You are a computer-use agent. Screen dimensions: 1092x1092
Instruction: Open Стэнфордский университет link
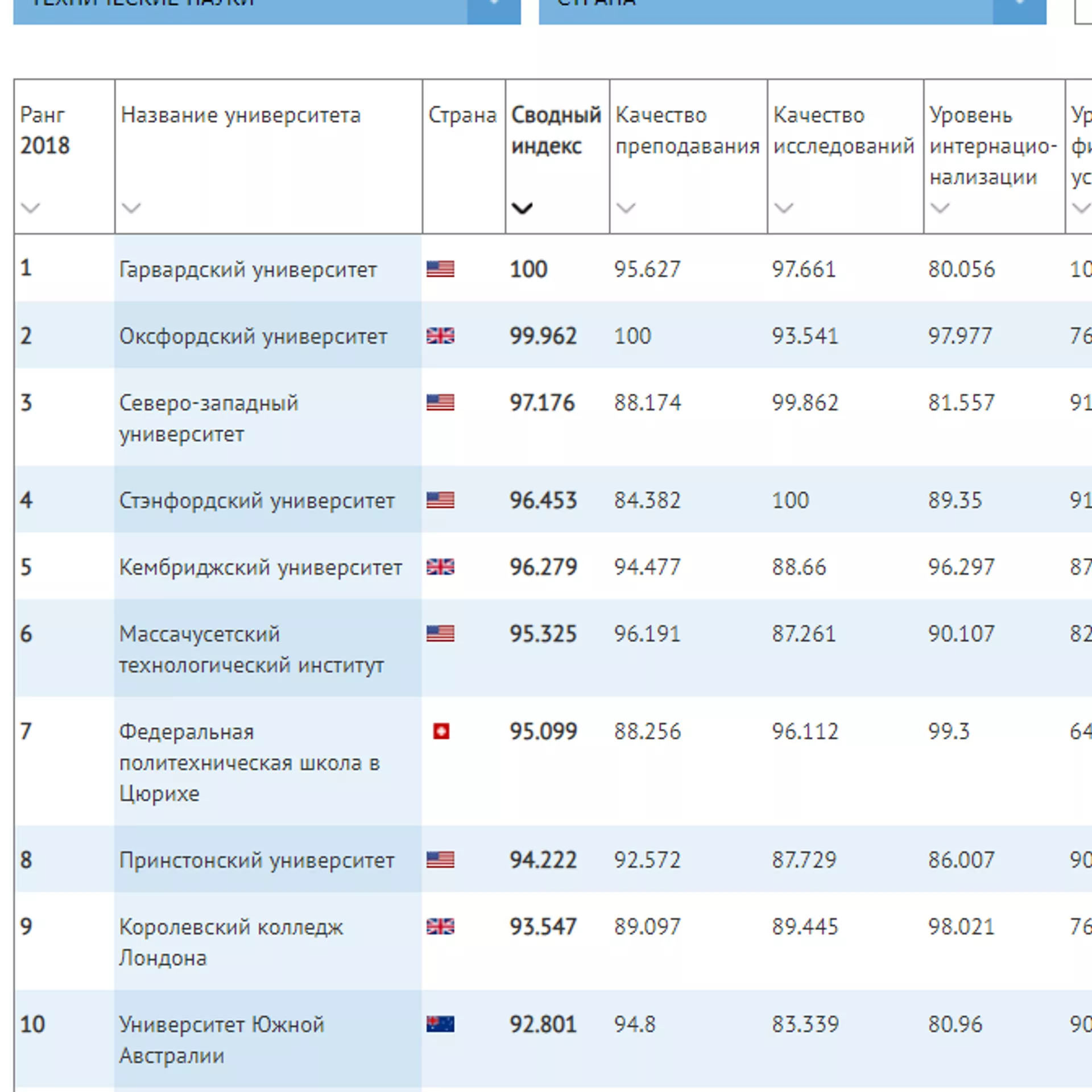tap(257, 501)
